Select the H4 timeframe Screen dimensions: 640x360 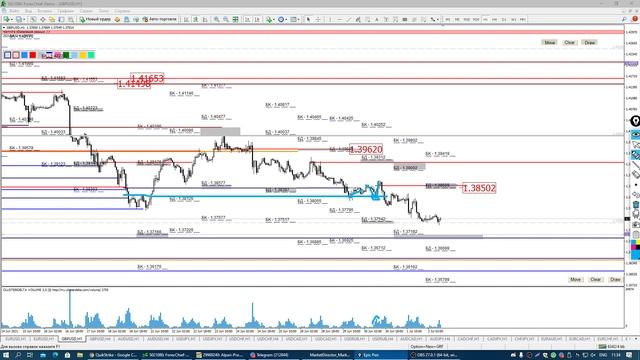click(x=495, y=19)
